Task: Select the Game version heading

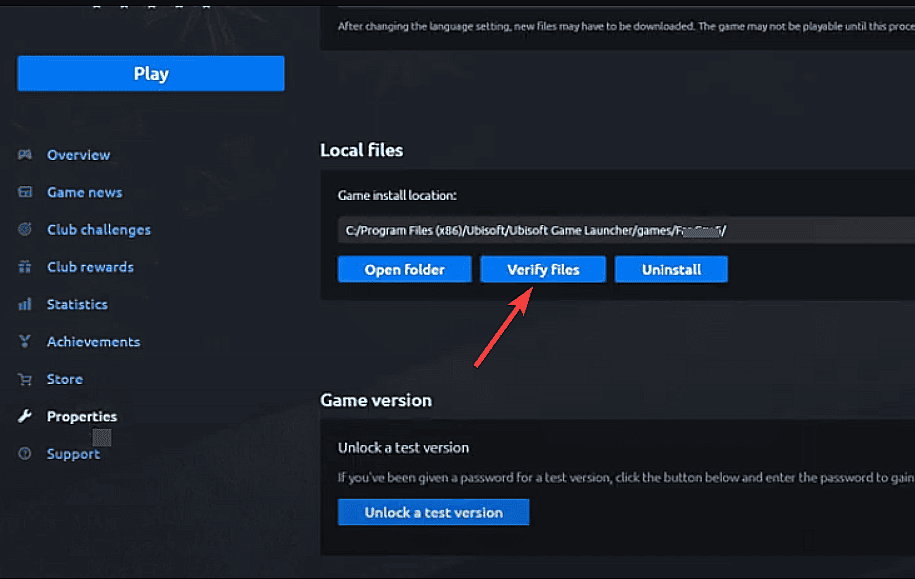Action: click(x=376, y=400)
